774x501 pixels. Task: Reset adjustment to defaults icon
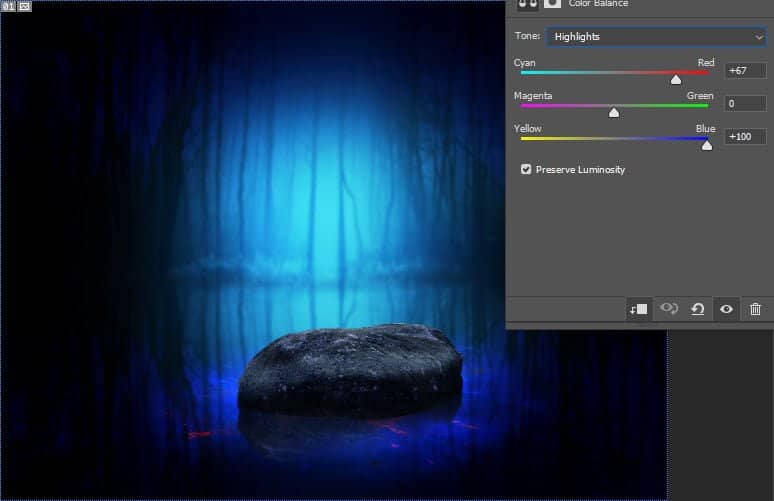coord(698,309)
